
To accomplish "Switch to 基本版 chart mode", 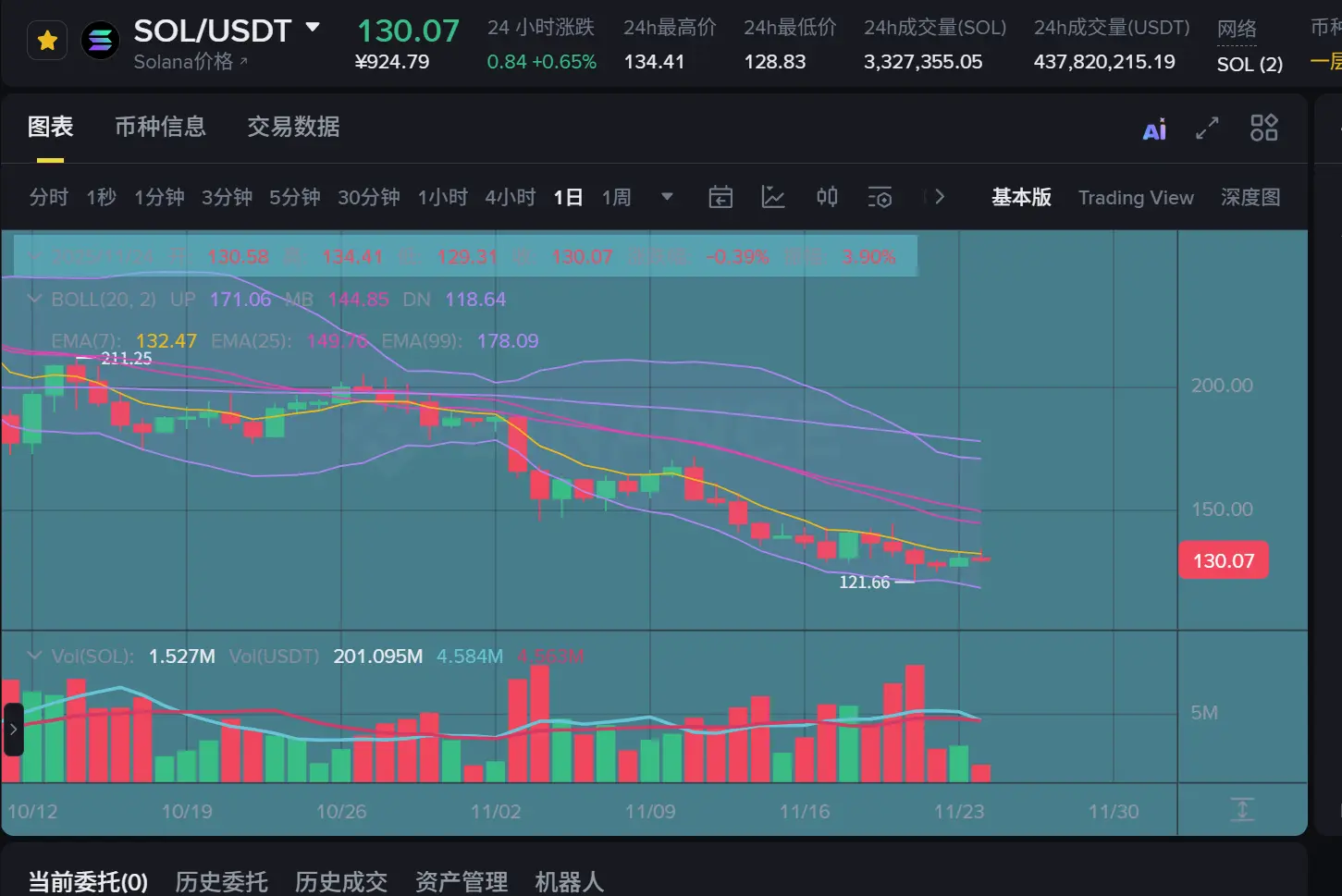I will tap(1021, 197).
